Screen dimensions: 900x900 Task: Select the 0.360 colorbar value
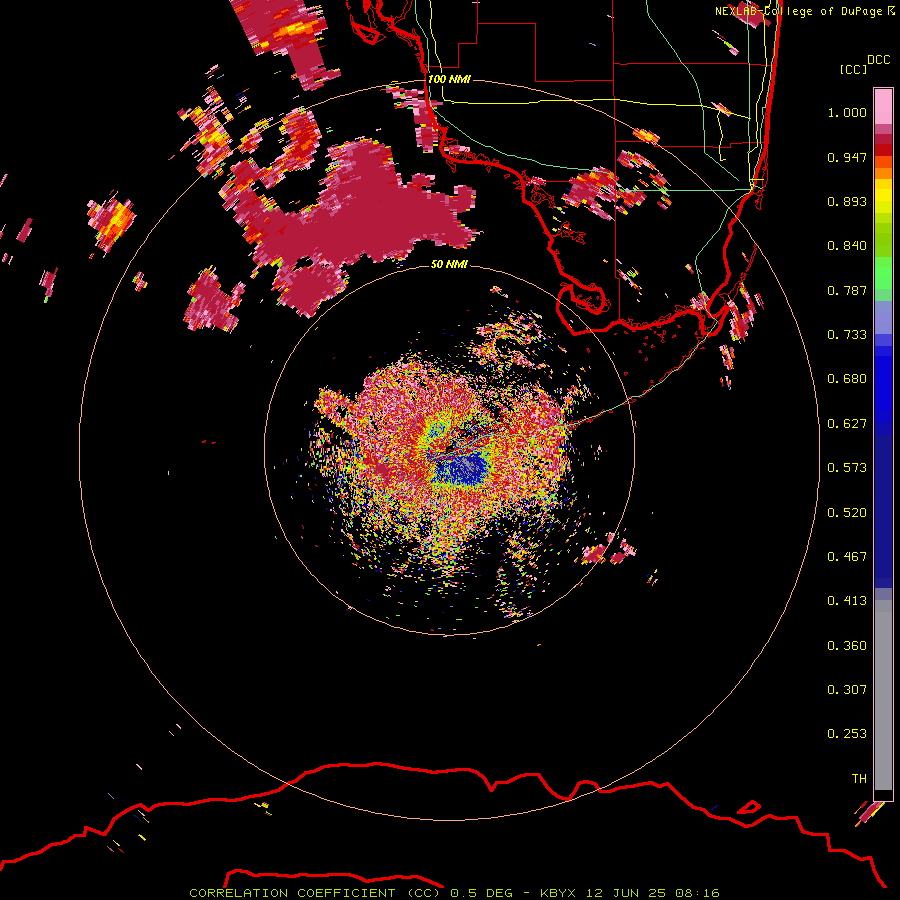pos(847,646)
